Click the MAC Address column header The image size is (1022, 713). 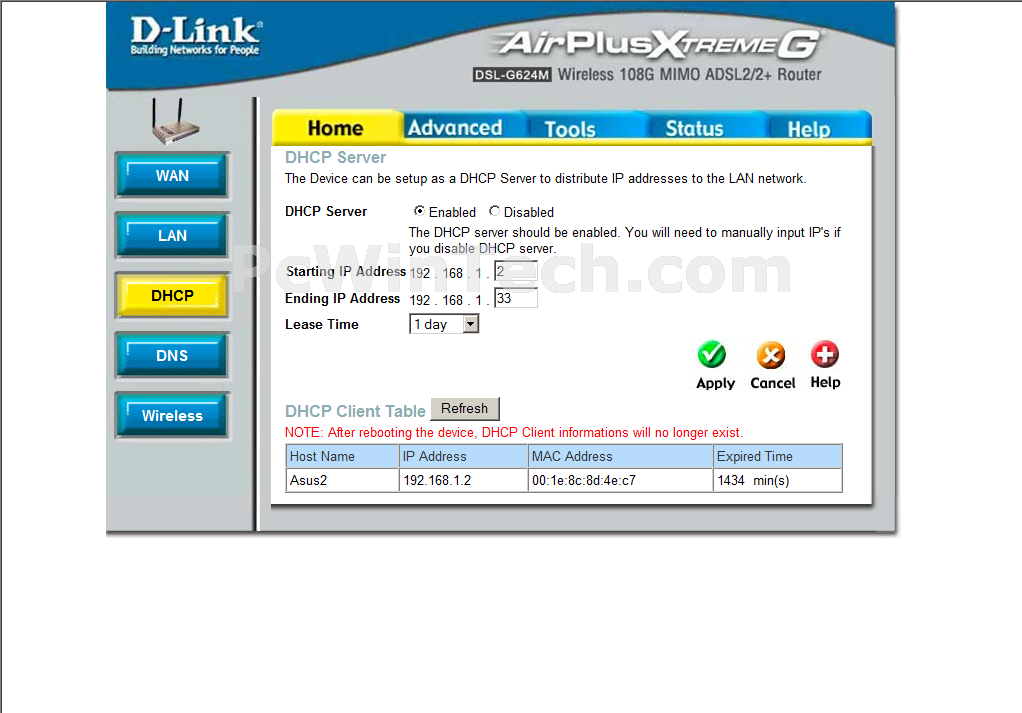click(x=620, y=456)
